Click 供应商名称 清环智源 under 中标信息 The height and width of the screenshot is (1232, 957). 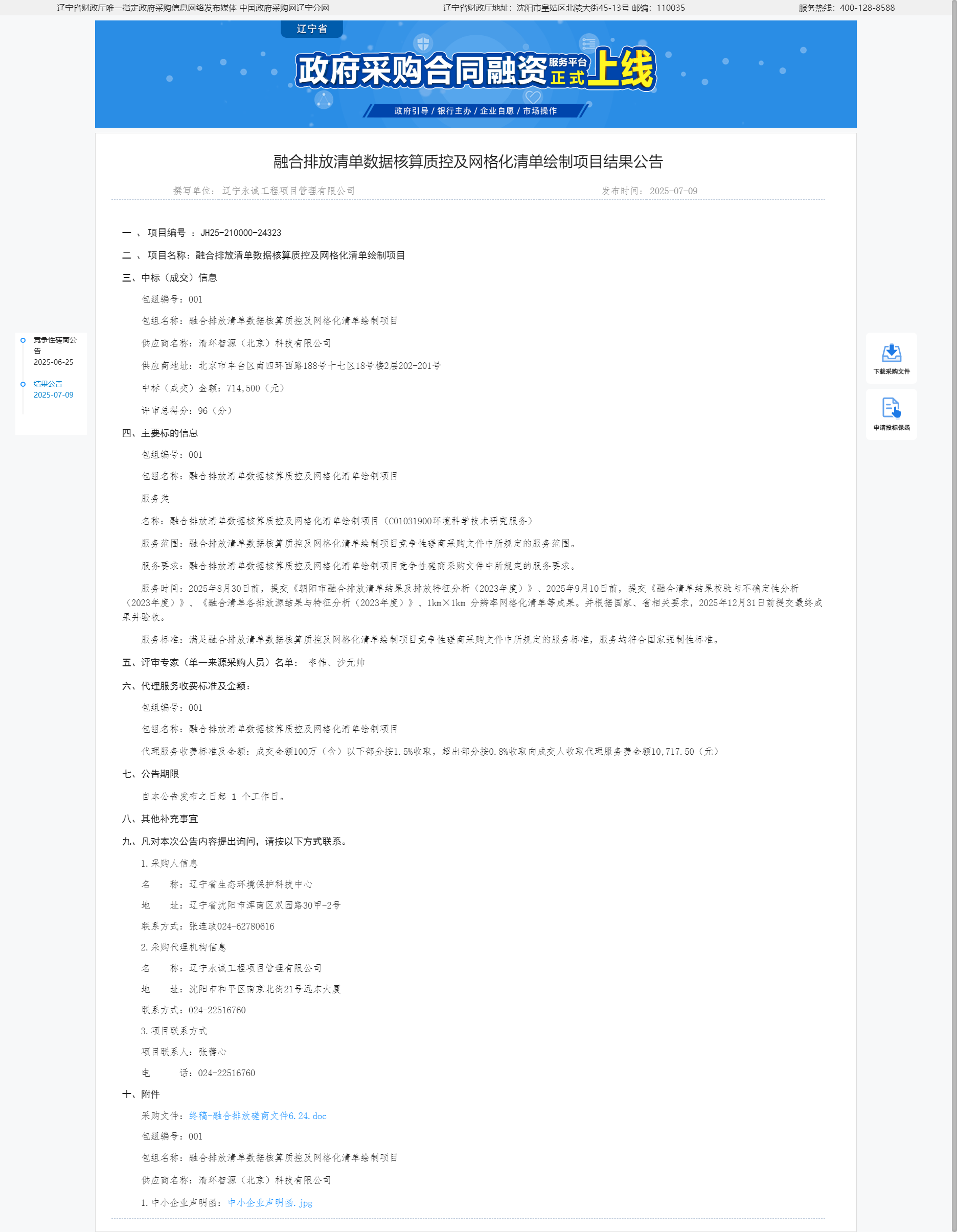coord(236,343)
